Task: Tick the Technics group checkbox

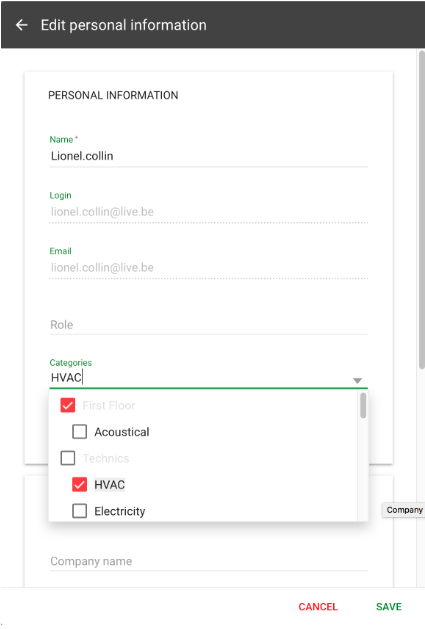Action: click(68, 458)
